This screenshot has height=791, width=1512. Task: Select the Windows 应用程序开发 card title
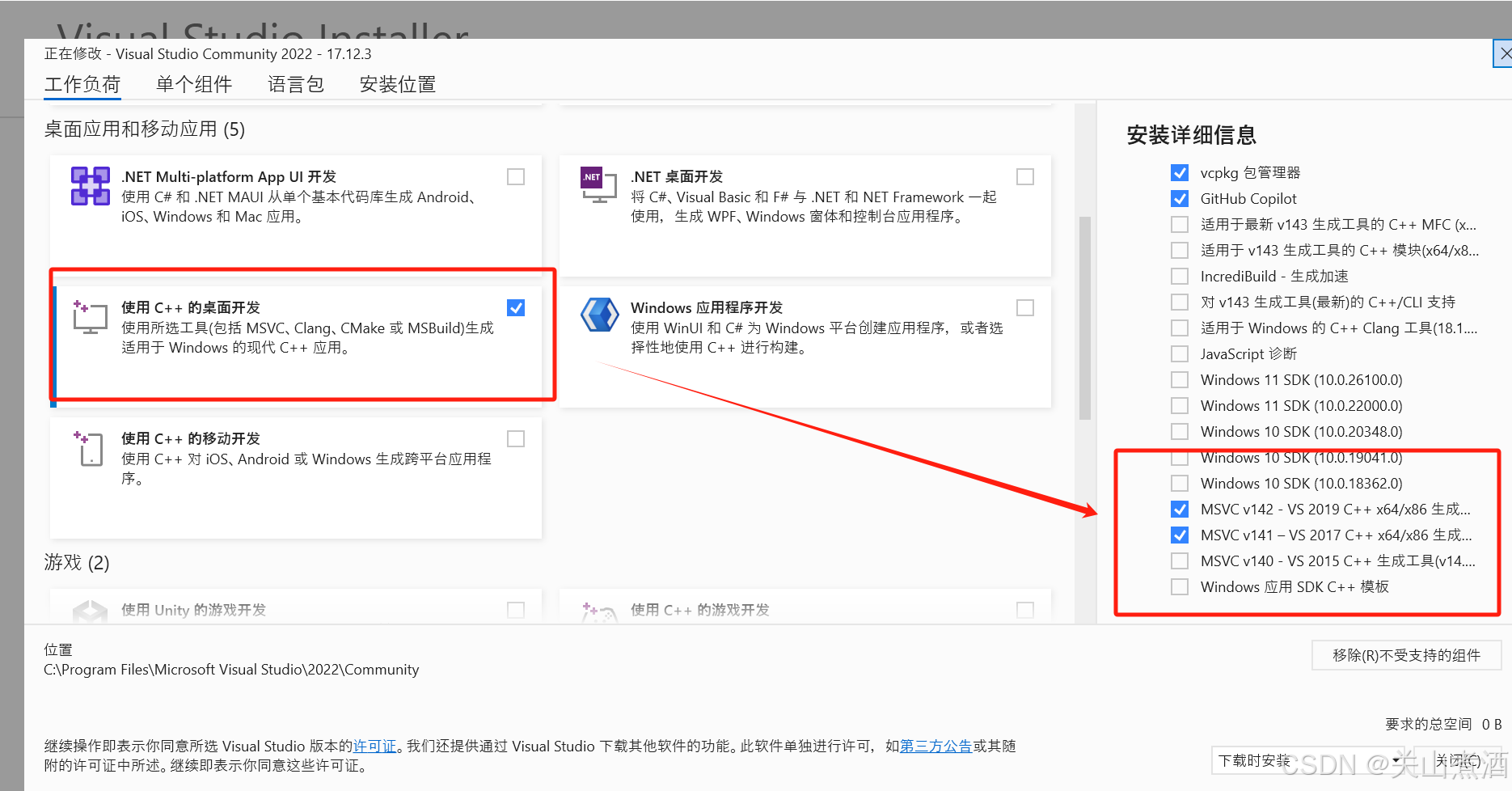tap(707, 307)
